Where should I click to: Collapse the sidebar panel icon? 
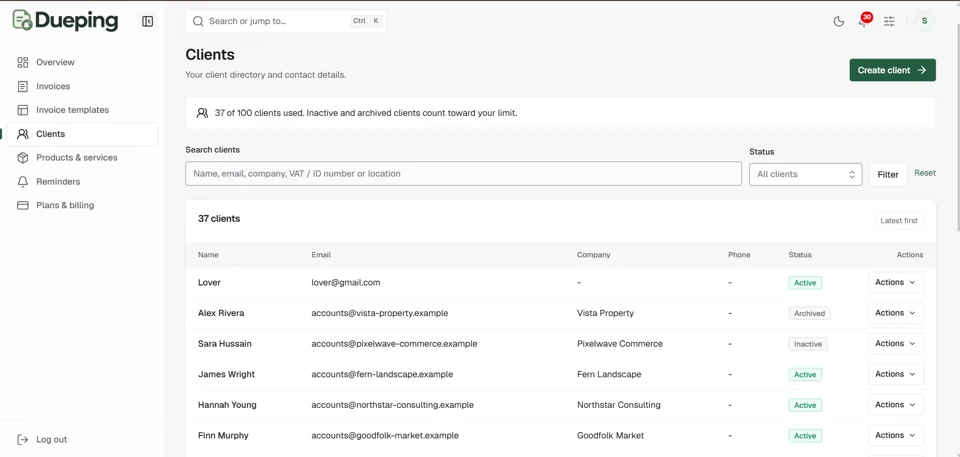pyautogui.click(x=148, y=21)
